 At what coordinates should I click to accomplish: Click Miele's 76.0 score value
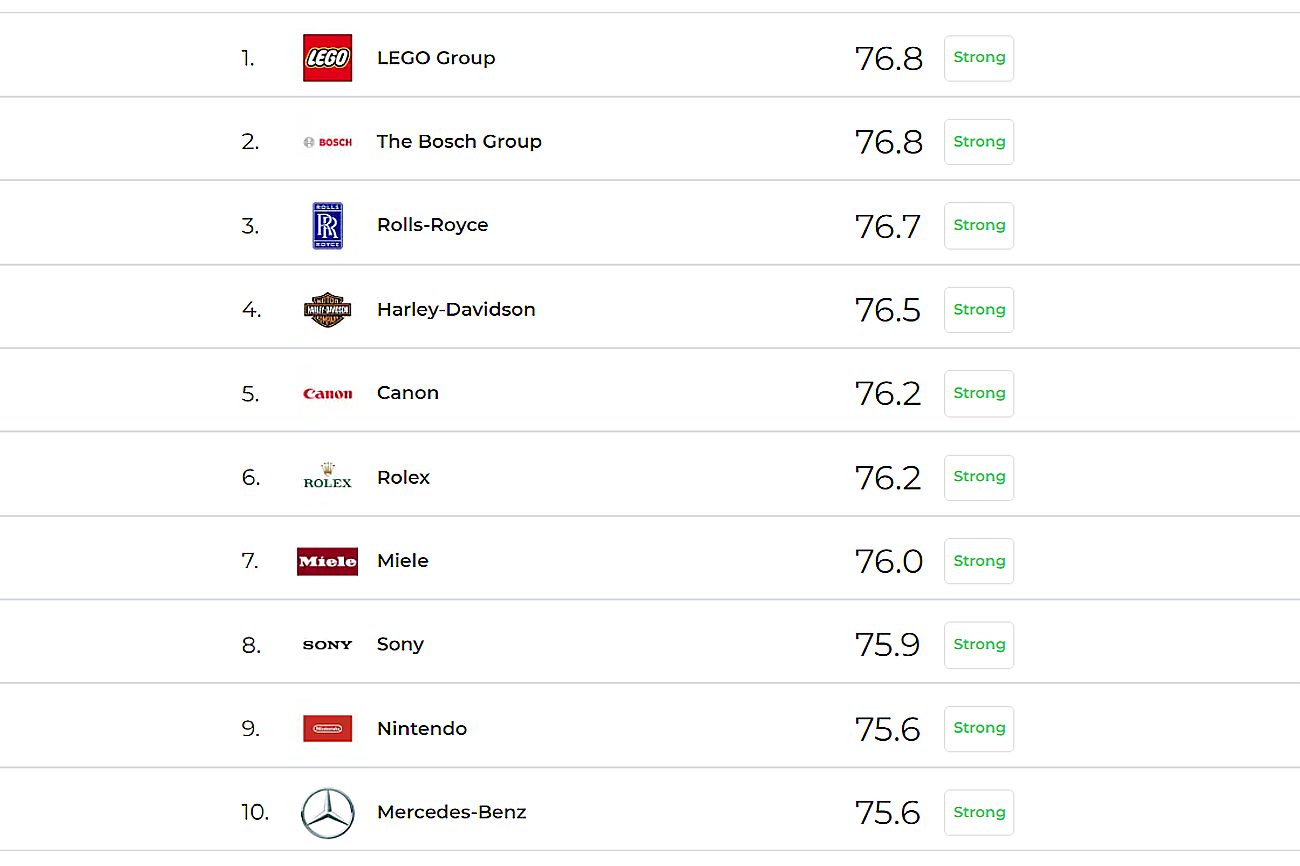pos(888,561)
